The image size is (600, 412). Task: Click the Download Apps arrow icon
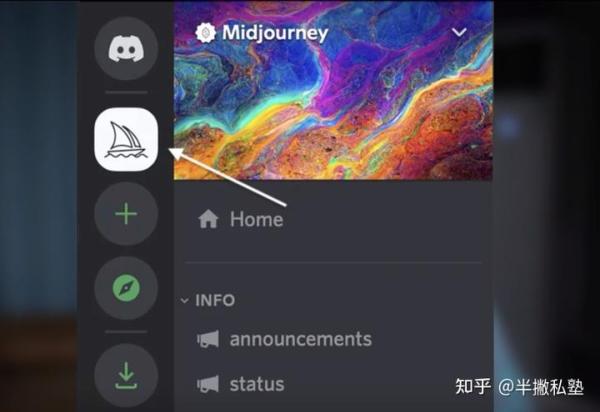pos(126,375)
